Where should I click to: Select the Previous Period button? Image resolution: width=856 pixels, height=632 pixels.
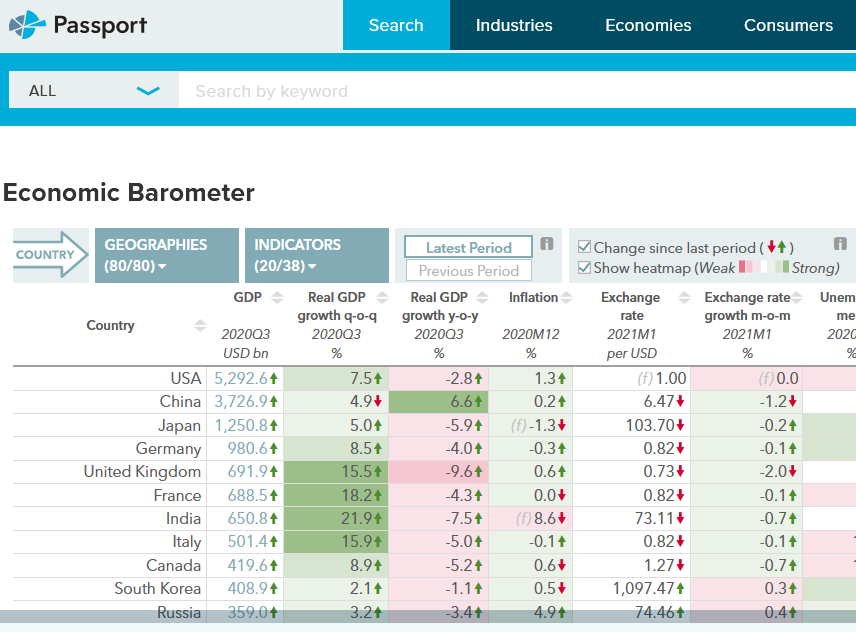point(468,271)
